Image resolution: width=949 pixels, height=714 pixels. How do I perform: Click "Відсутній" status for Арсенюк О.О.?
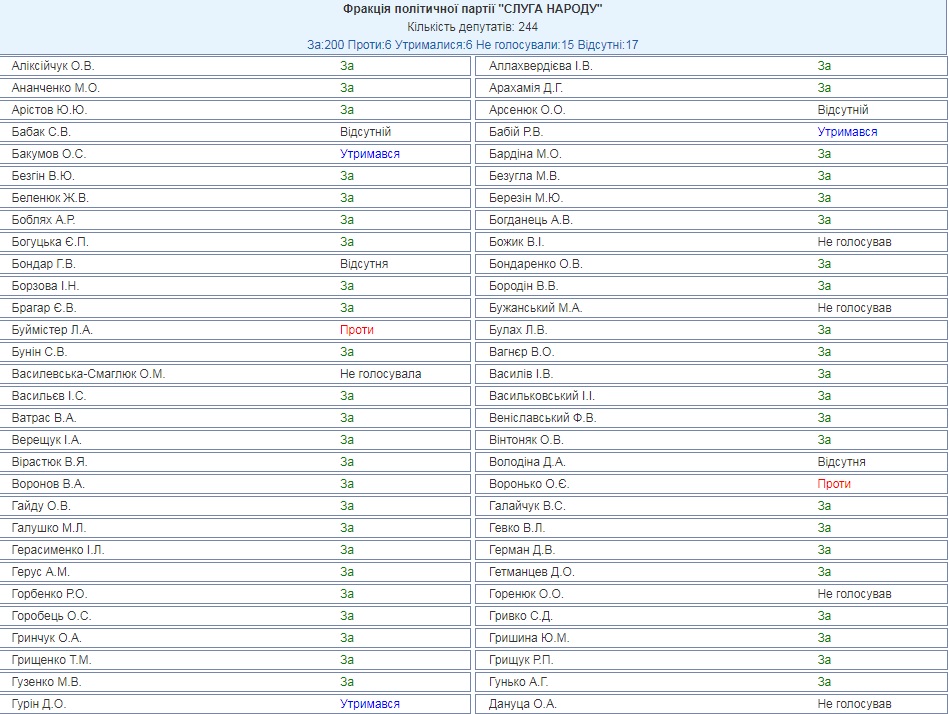(x=842, y=110)
